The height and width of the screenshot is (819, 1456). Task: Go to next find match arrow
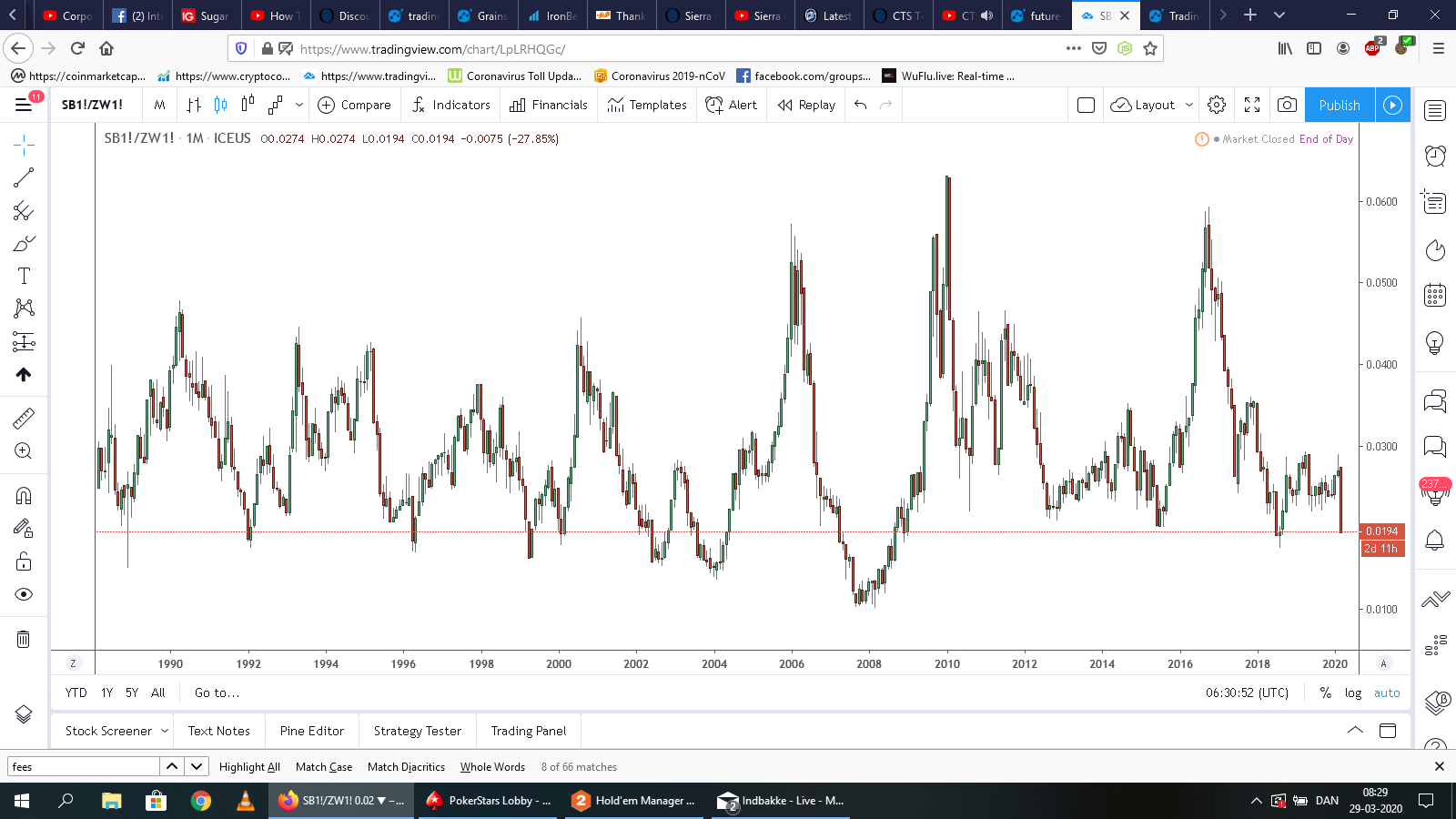pos(197,766)
